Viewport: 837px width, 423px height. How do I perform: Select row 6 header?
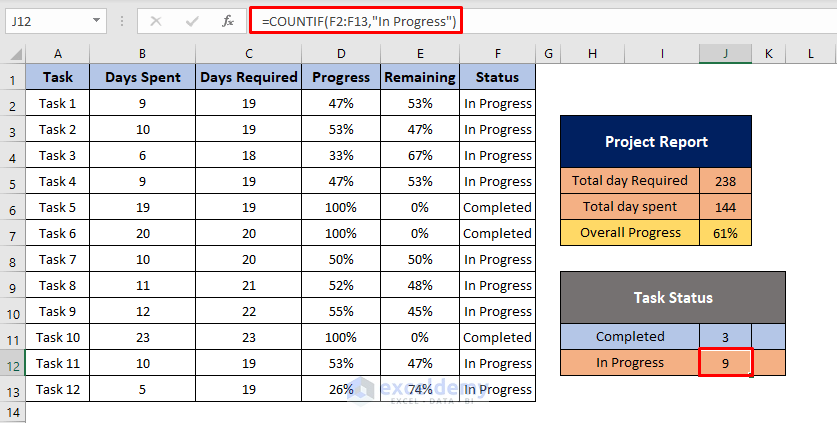coord(12,209)
